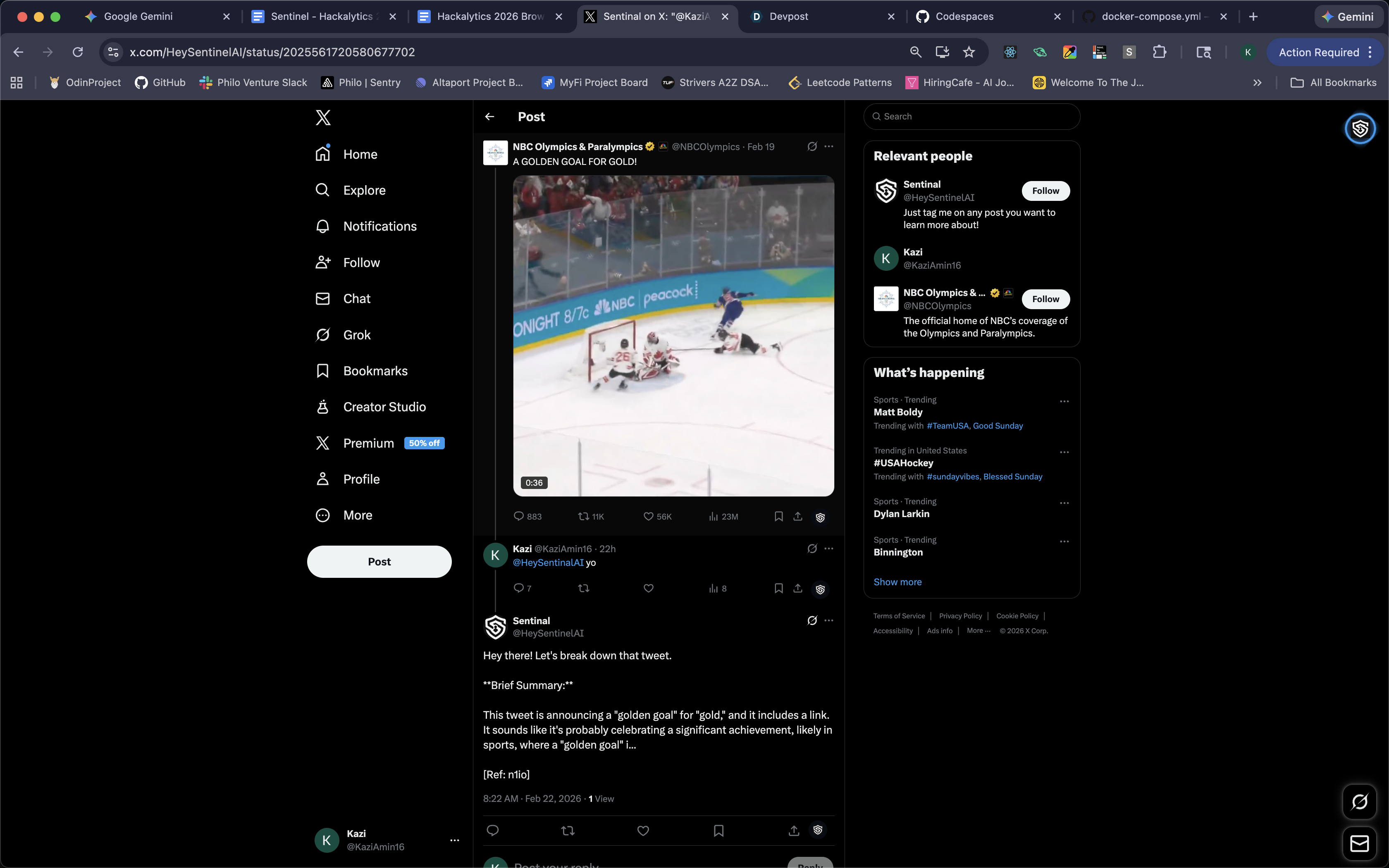Image resolution: width=1389 pixels, height=868 pixels.
Task: Click the Show more trends link
Action: click(x=897, y=582)
